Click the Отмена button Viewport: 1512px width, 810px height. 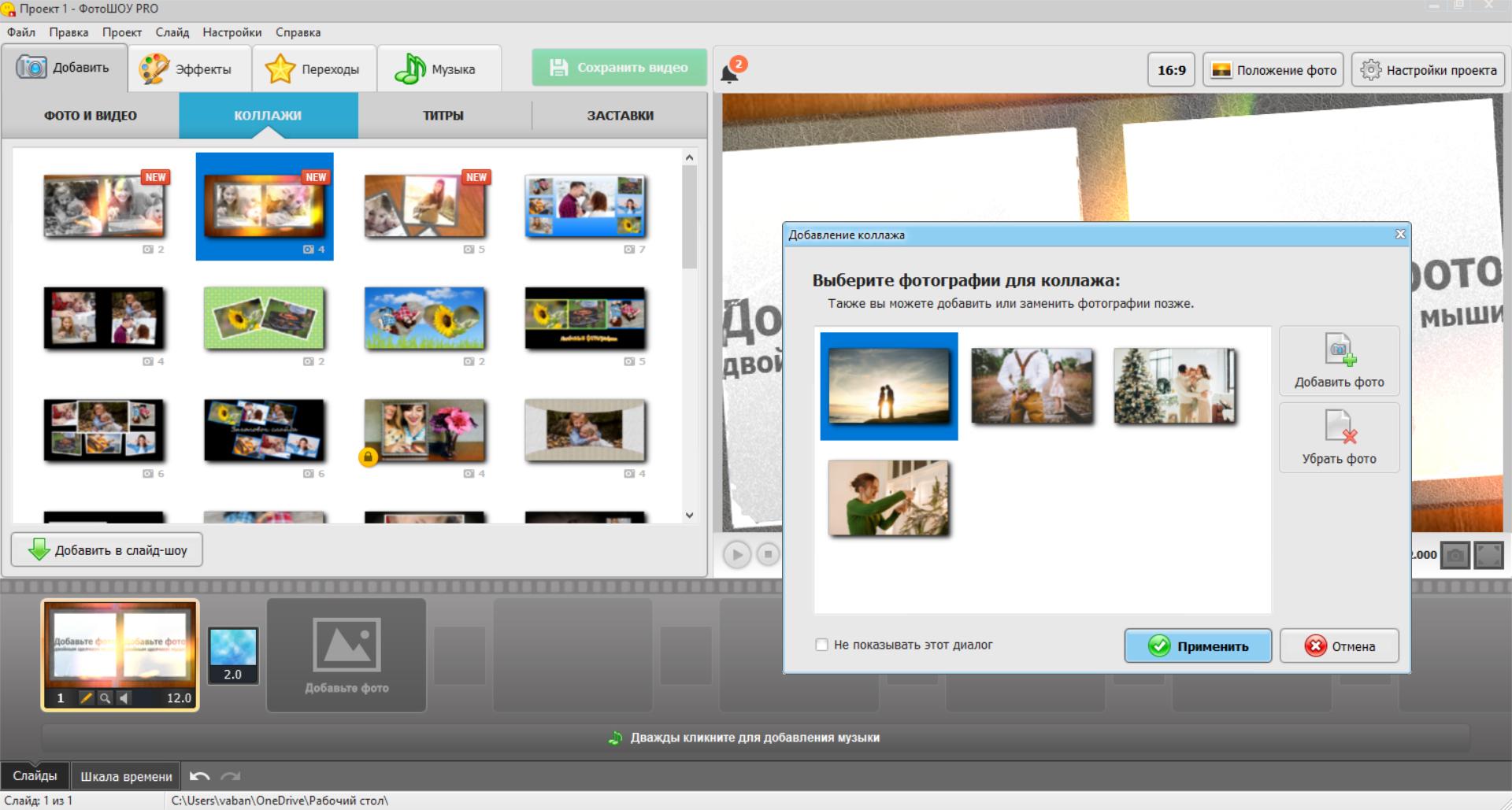coord(1340,646)
